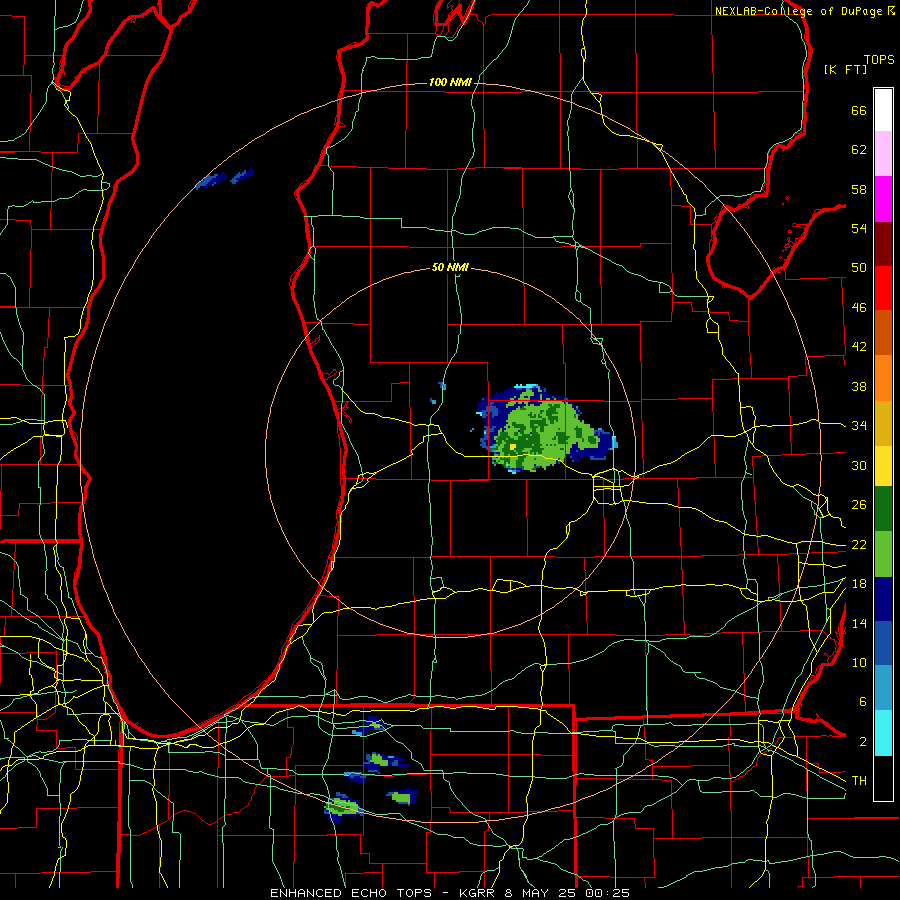Select the dark green legend swatch
The image size is (900, 900).
point(883,509)
